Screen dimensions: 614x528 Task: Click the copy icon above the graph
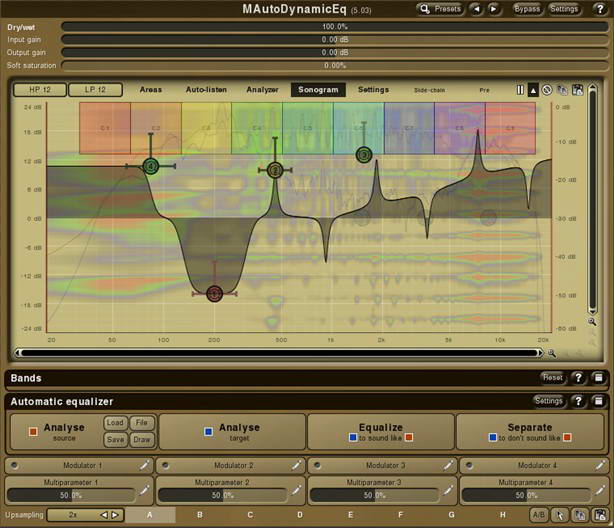coord(563,90)
